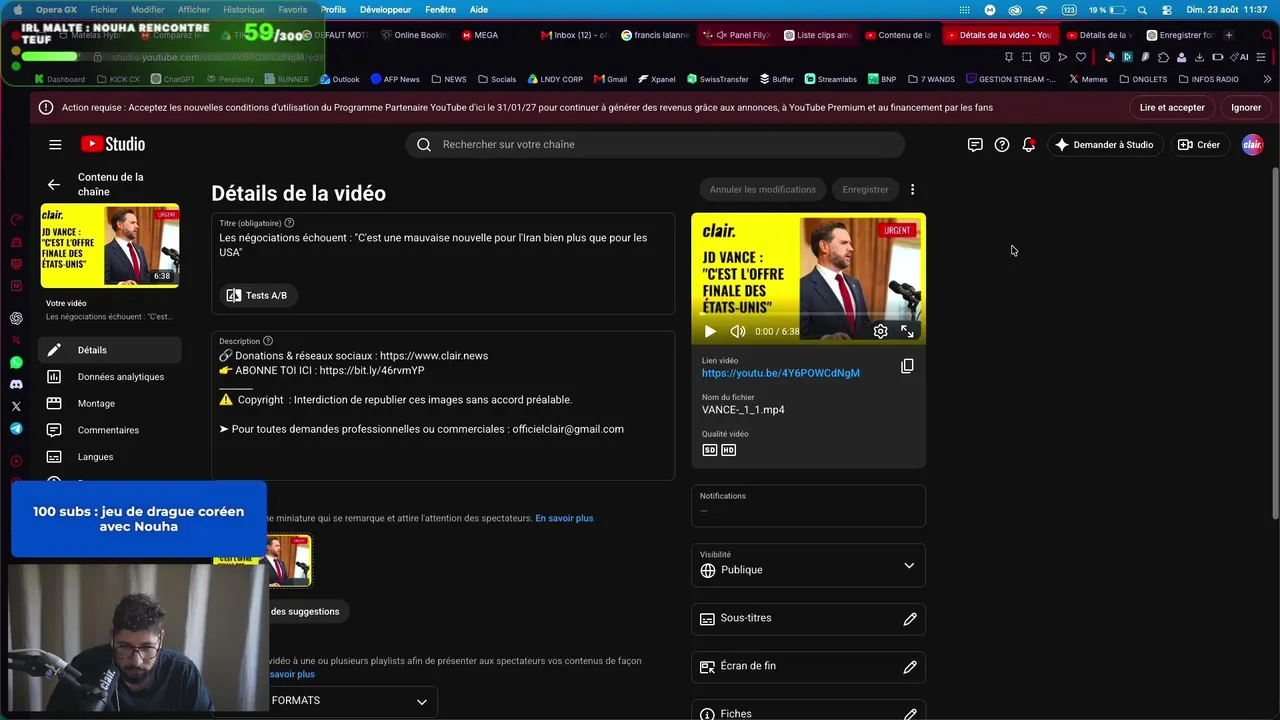
Task: Show help for the Description field
Action: coord(268,341)
